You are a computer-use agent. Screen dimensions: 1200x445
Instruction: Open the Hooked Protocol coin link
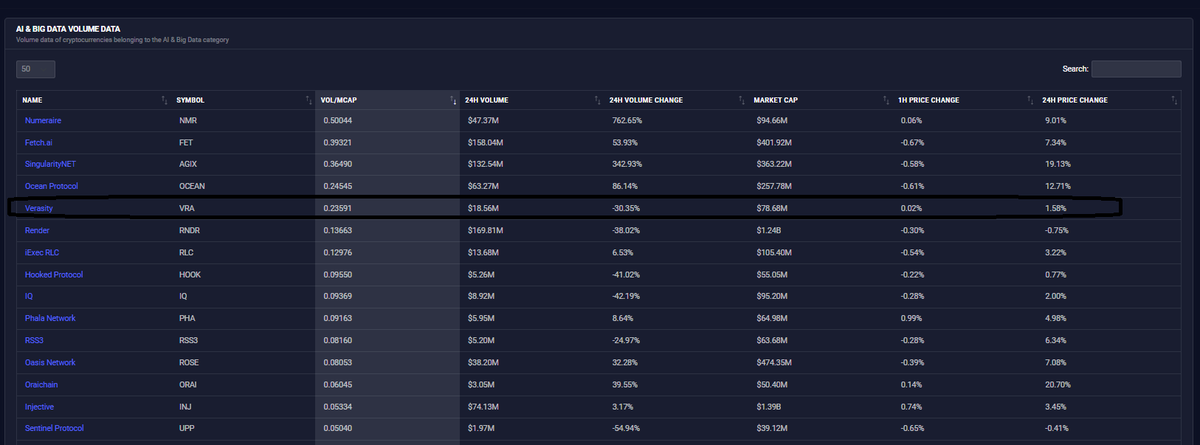[54, 274]
